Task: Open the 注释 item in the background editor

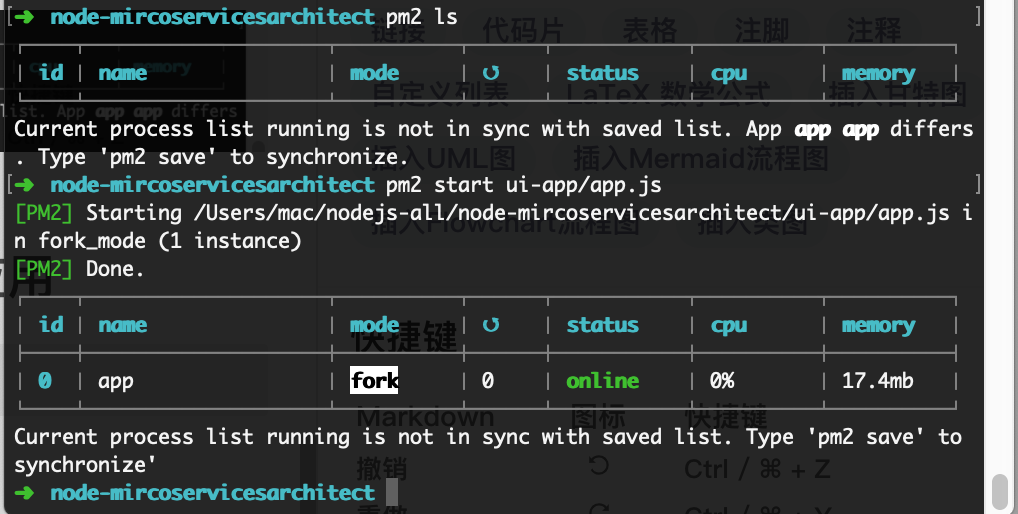Action: pos(873,31)
